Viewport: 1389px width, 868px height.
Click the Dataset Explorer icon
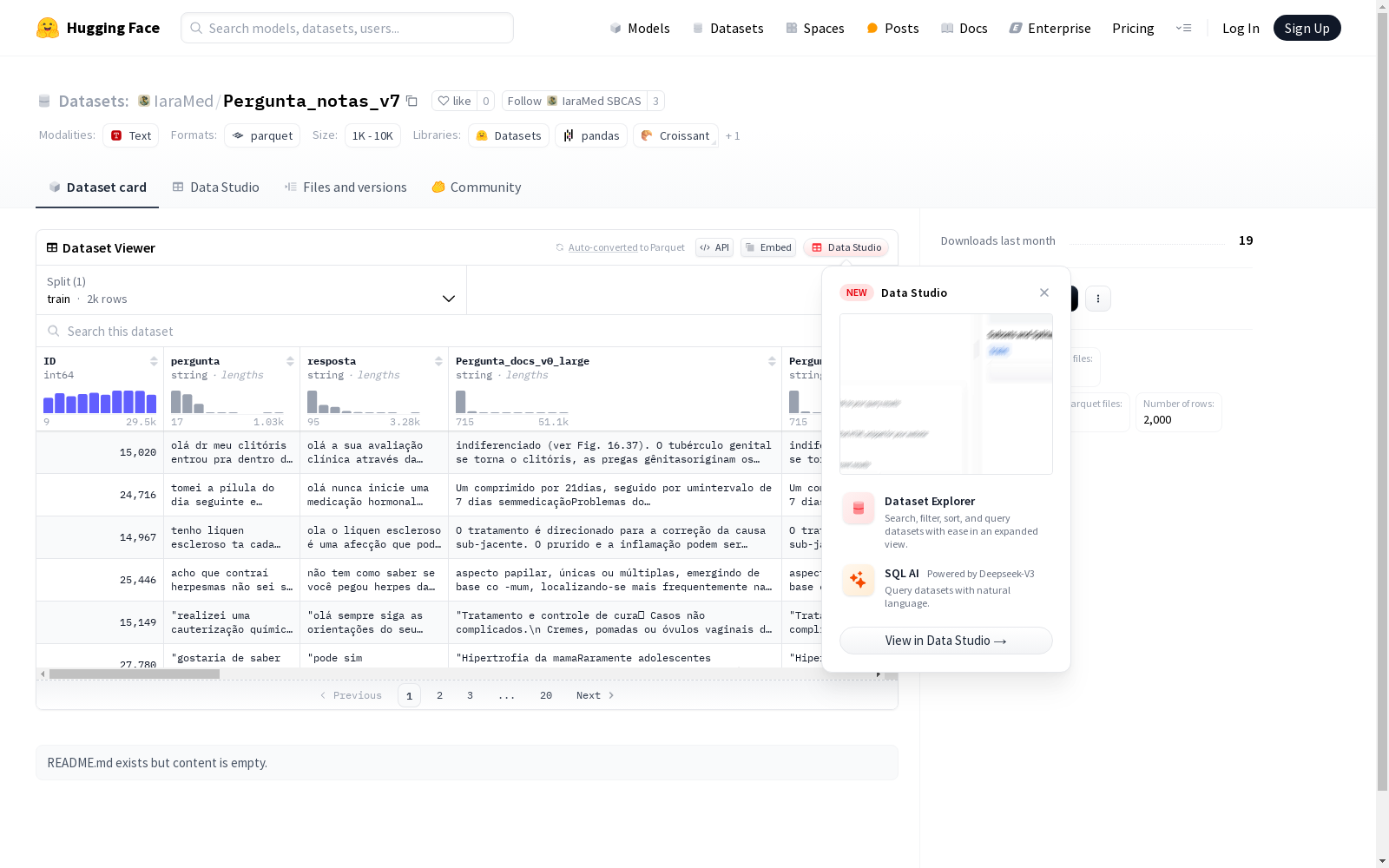coord(859,509)
